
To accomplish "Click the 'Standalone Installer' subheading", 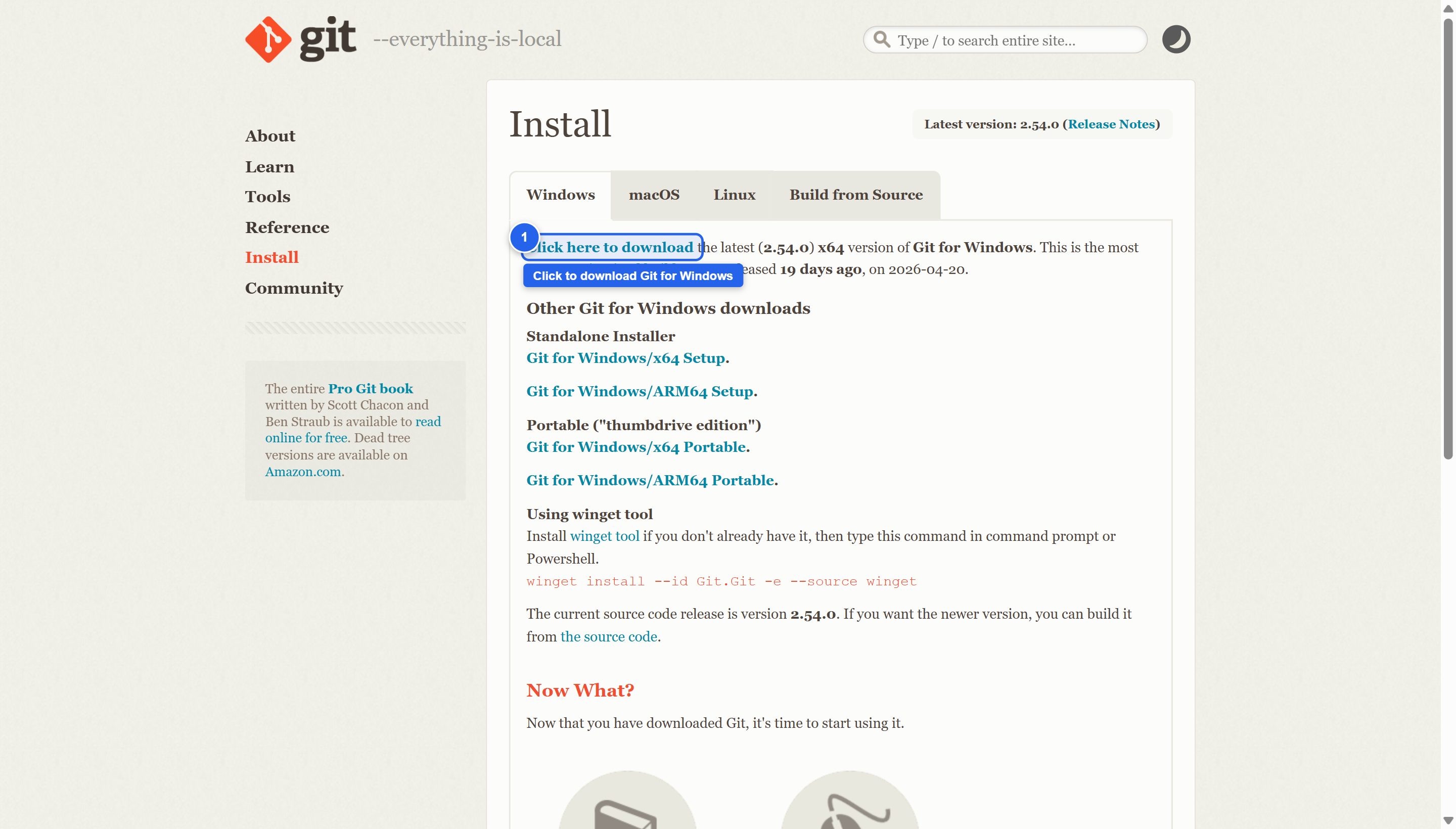I will tap(600, 337).
